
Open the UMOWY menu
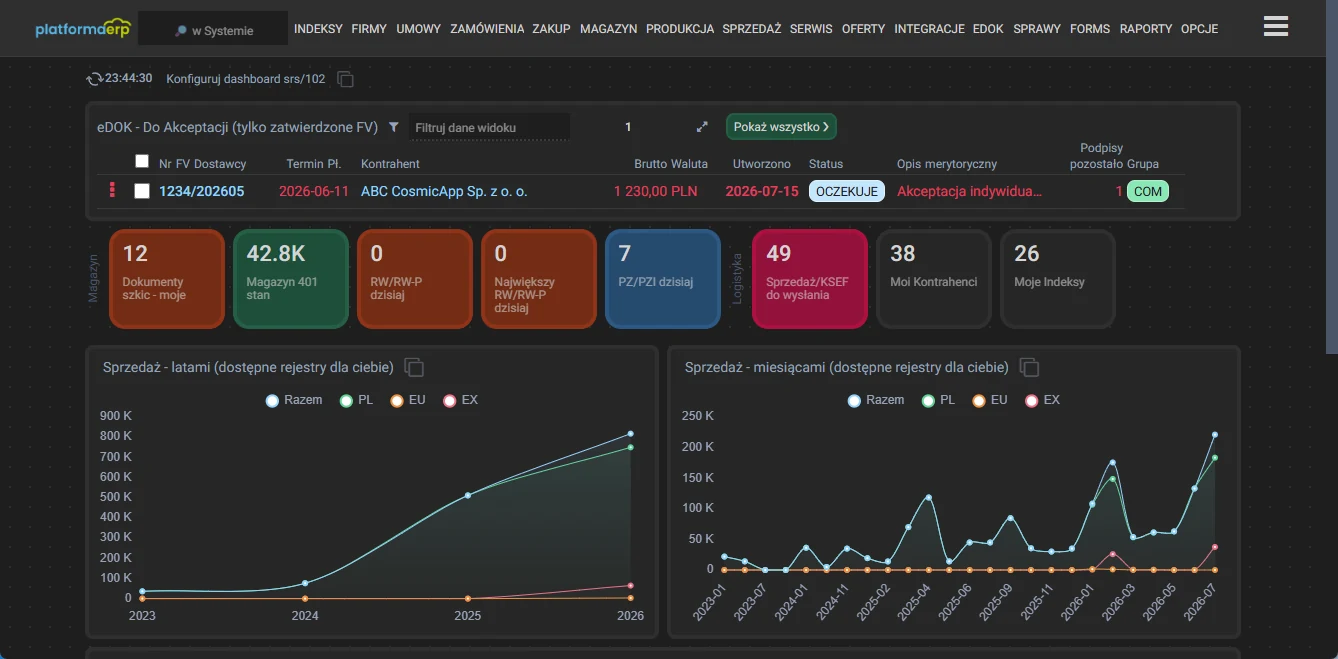pos(418,29)
